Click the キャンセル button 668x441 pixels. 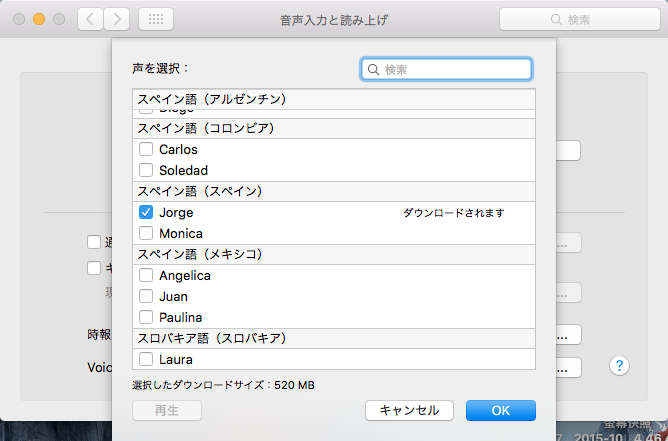pos(409,410)
